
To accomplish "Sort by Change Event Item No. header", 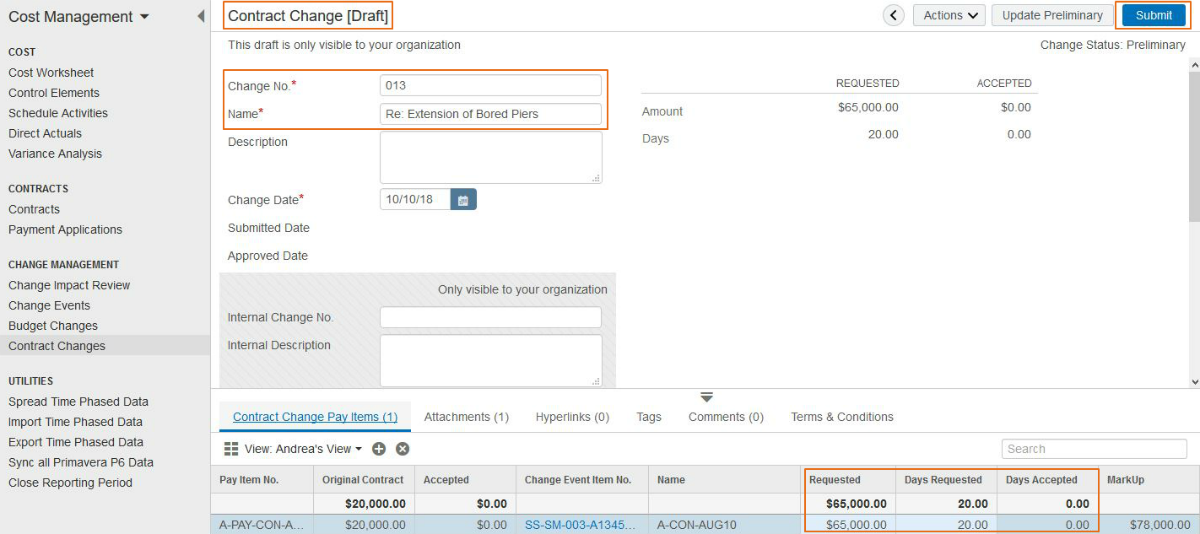I will 582,480.
